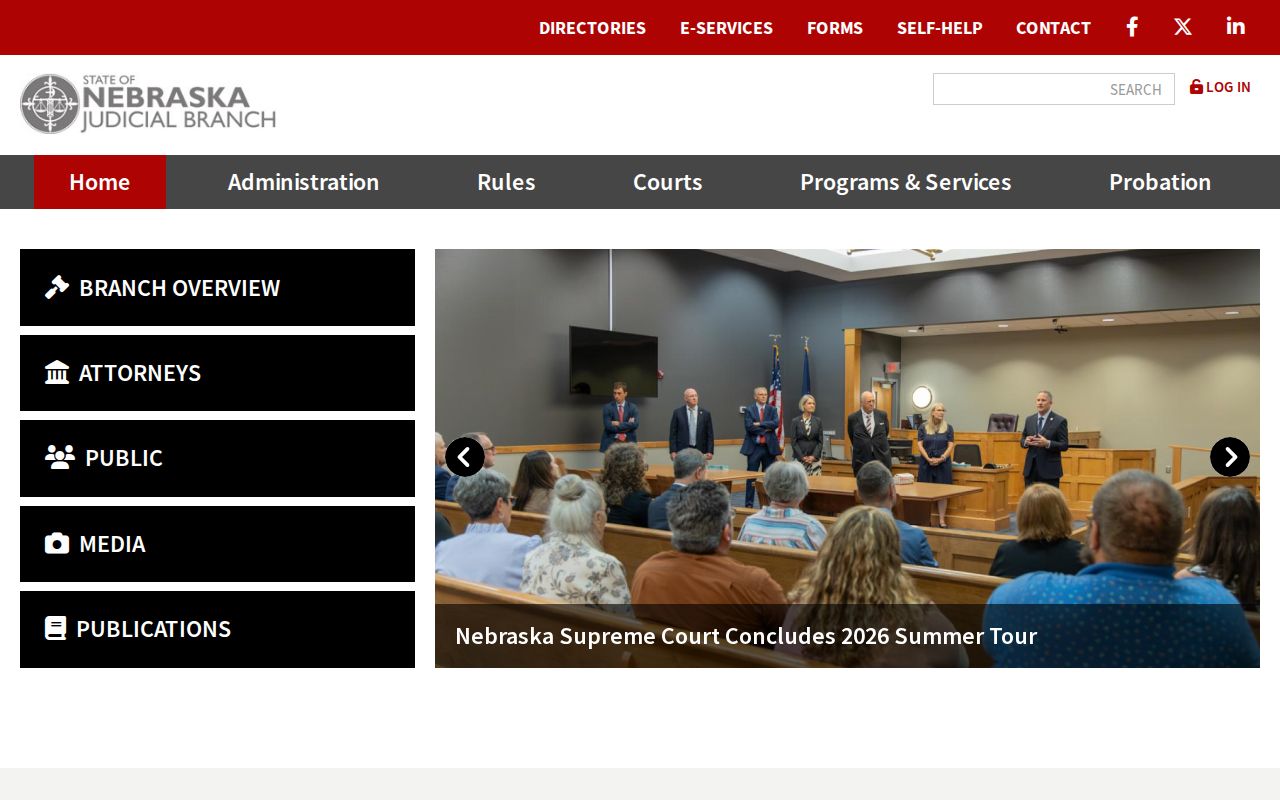
Task: Open the Supreme Court Summer Tour headline
Action: tap(746, 636)
